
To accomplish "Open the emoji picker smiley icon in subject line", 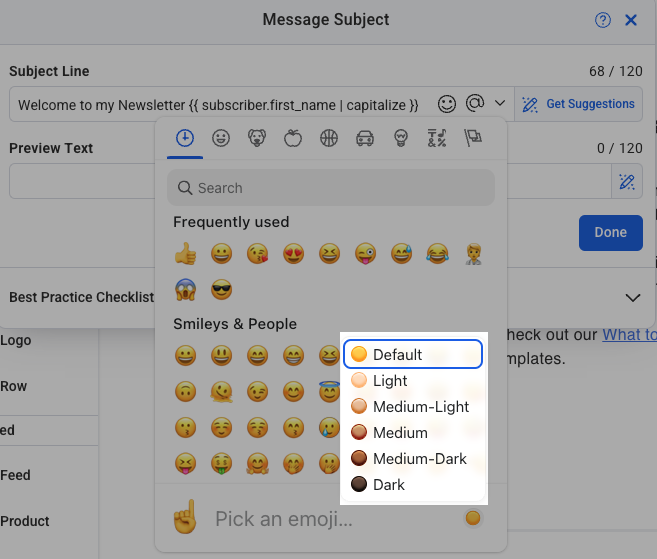I will 448,104.
